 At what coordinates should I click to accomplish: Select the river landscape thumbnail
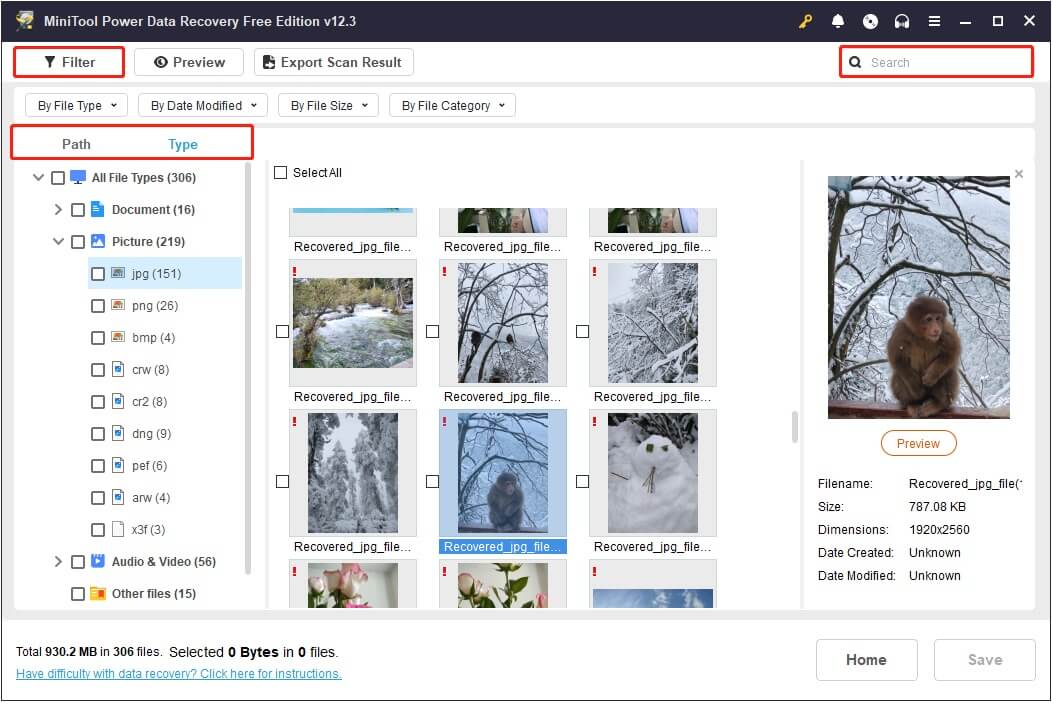(x=353, y=323)
